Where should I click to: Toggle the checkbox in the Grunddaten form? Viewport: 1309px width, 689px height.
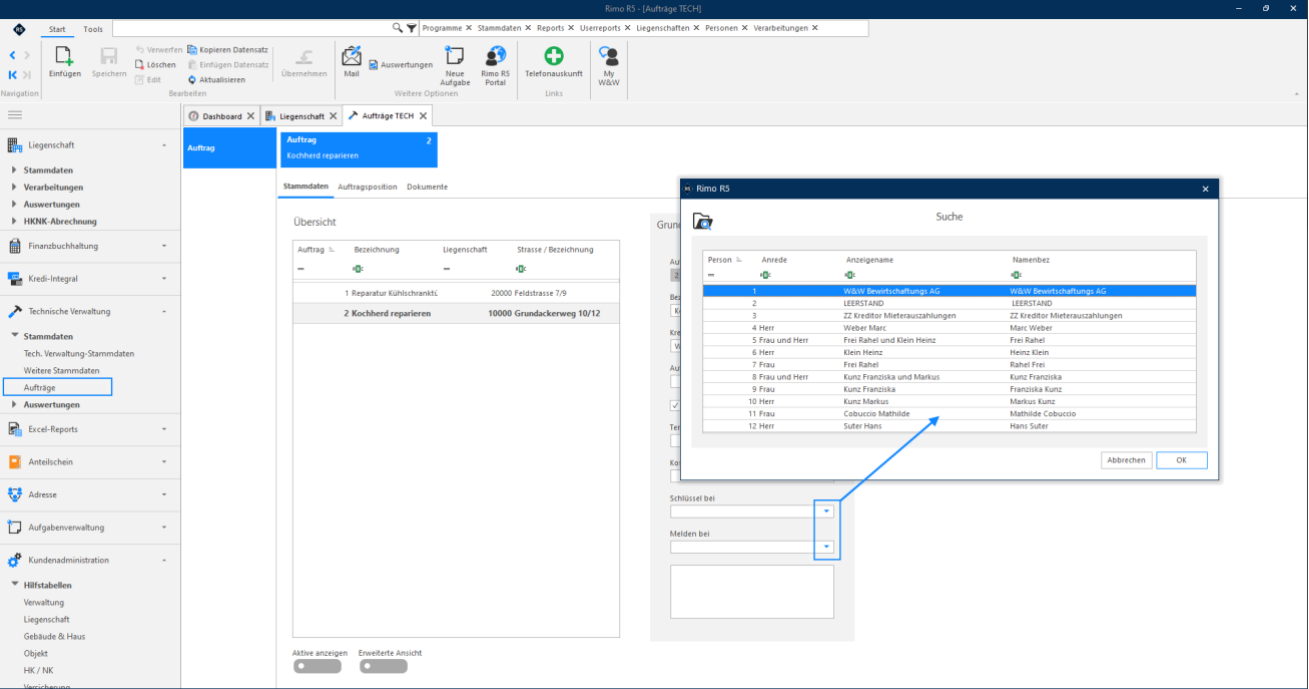(x=675, y=405)
